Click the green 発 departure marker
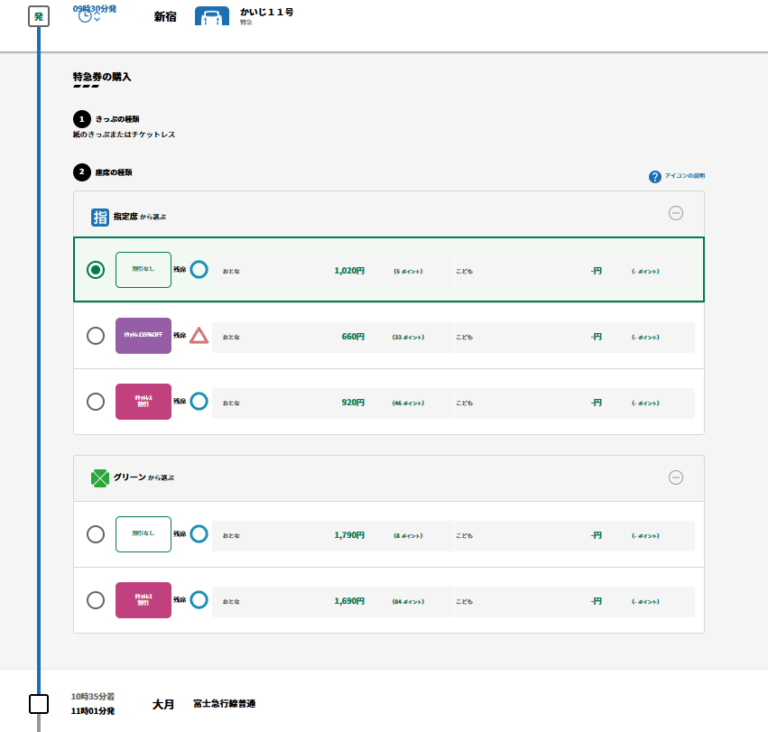Viewport: 768px width, 732px height. [38, 16]
